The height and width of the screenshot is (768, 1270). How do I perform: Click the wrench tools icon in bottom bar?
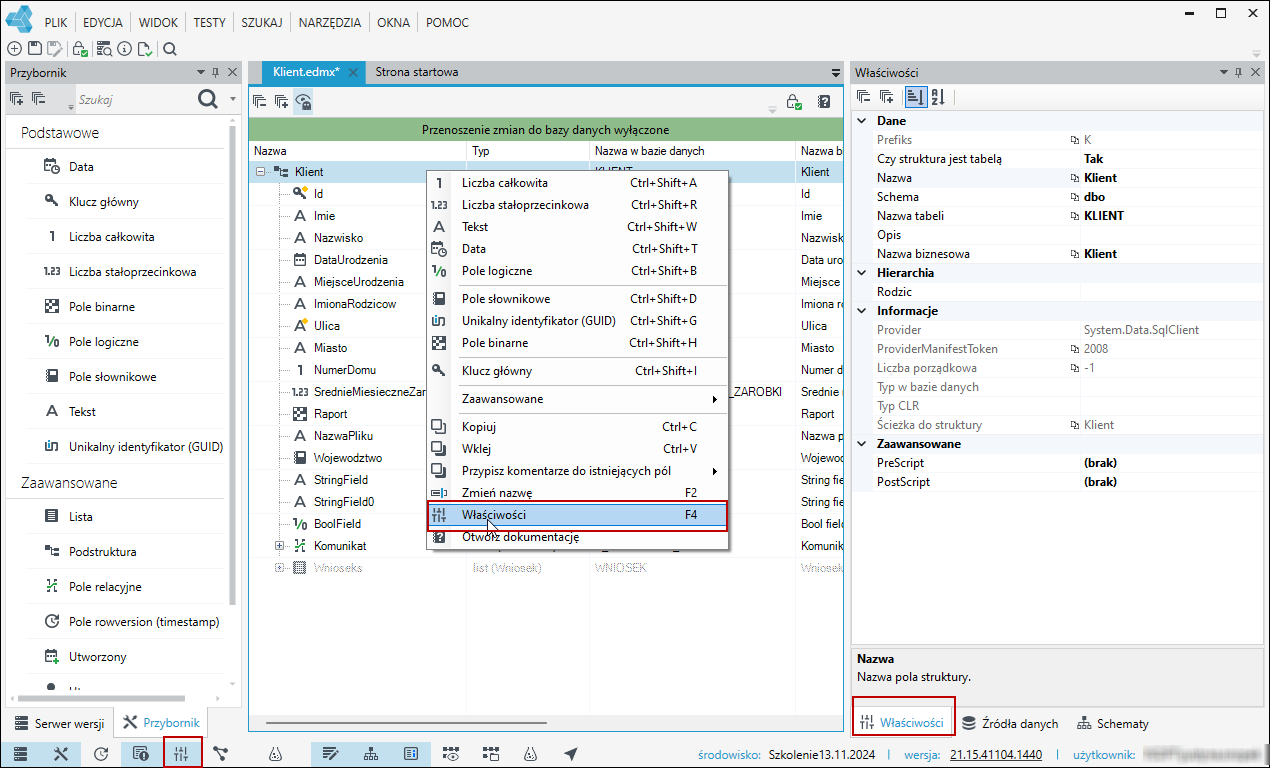tap(60, 753)
